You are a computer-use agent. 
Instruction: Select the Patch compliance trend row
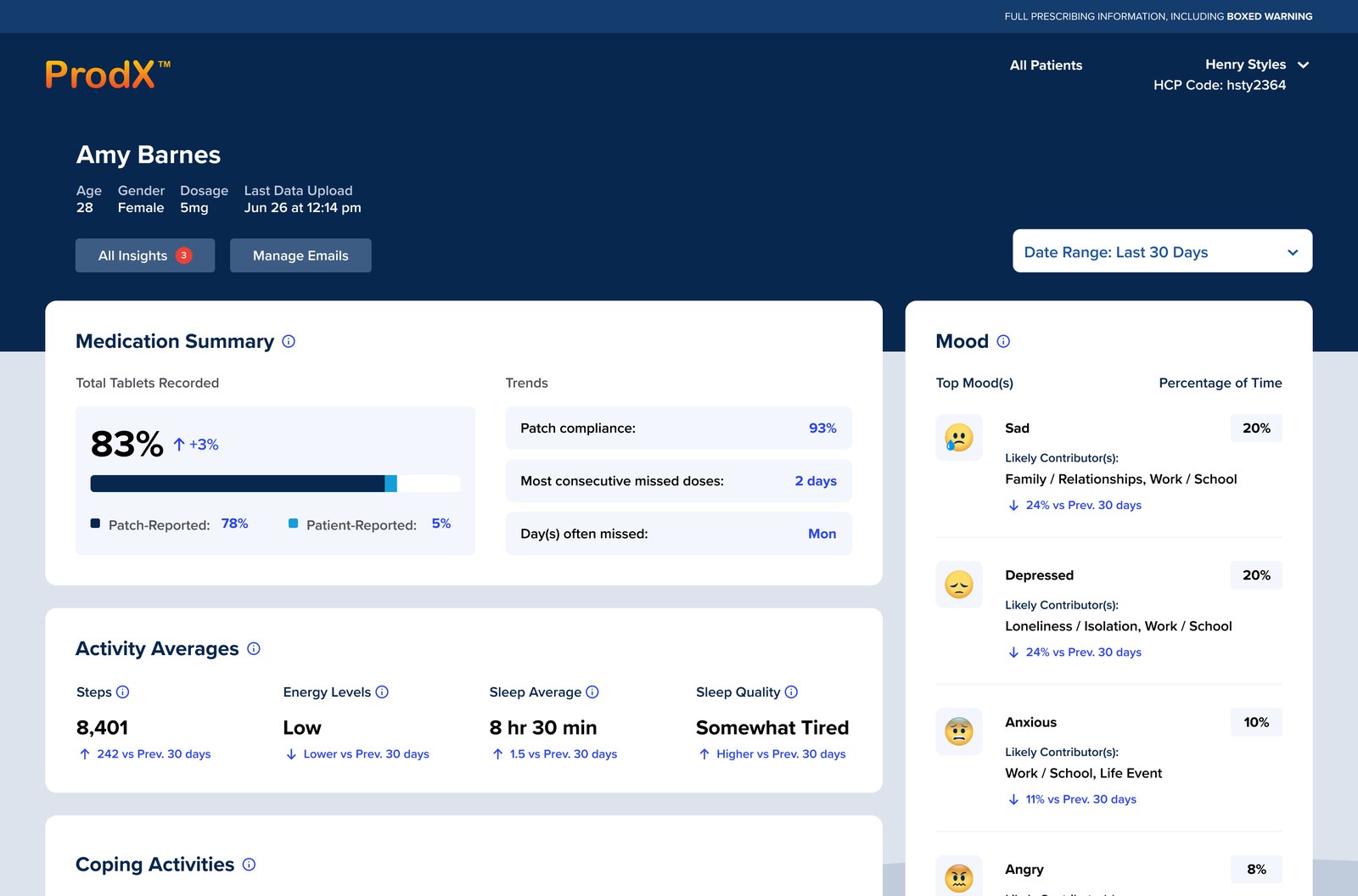tap(679, 428)
